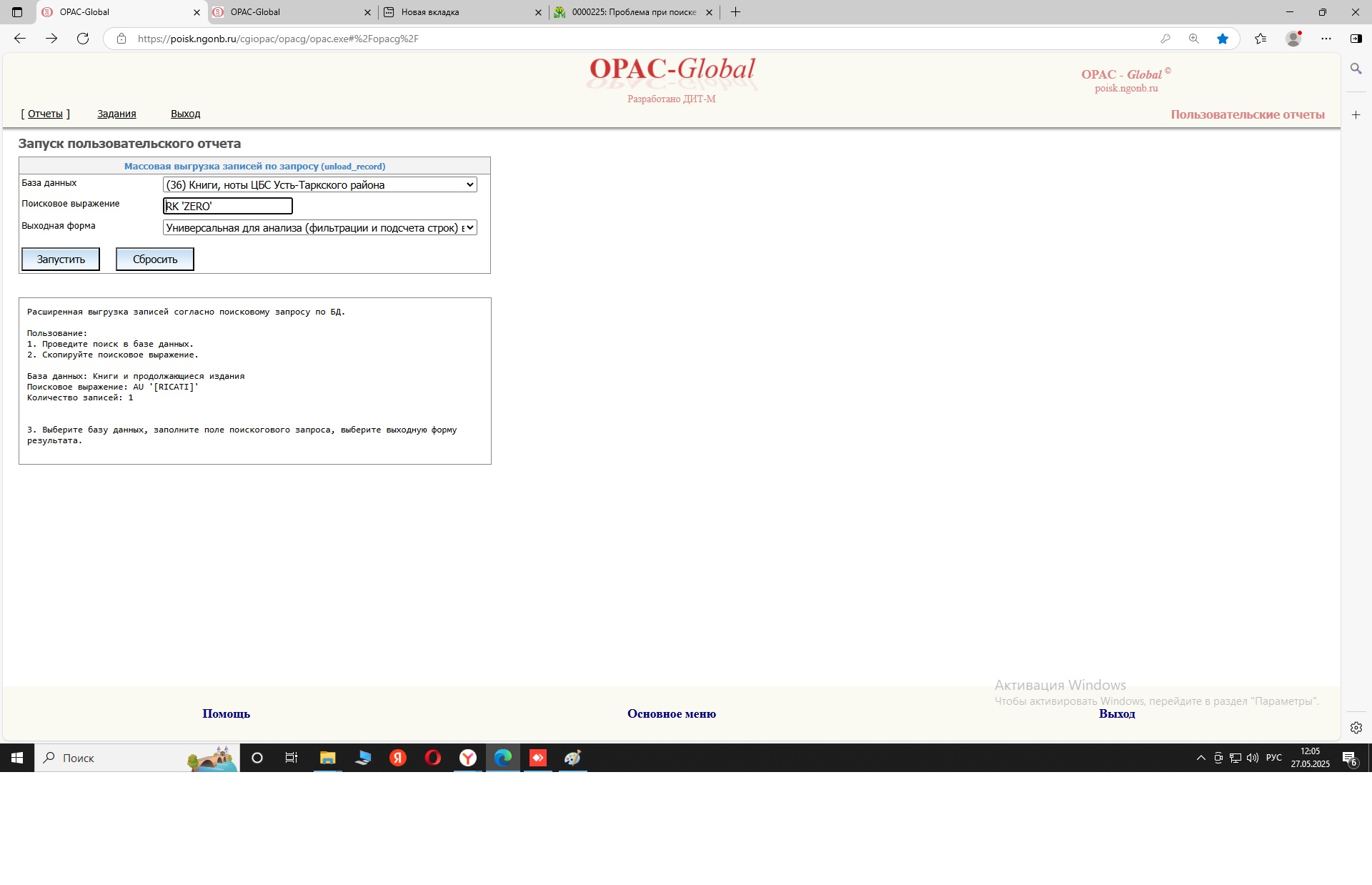
Task: Show hidden system tray icons chevron
Action: point(1200,758)
